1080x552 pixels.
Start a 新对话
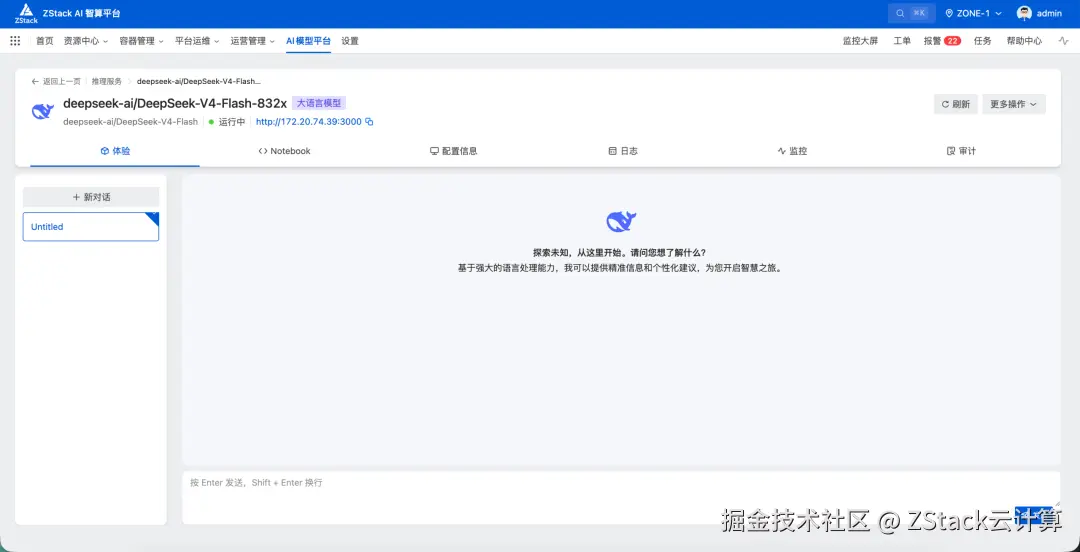point(91,197)
